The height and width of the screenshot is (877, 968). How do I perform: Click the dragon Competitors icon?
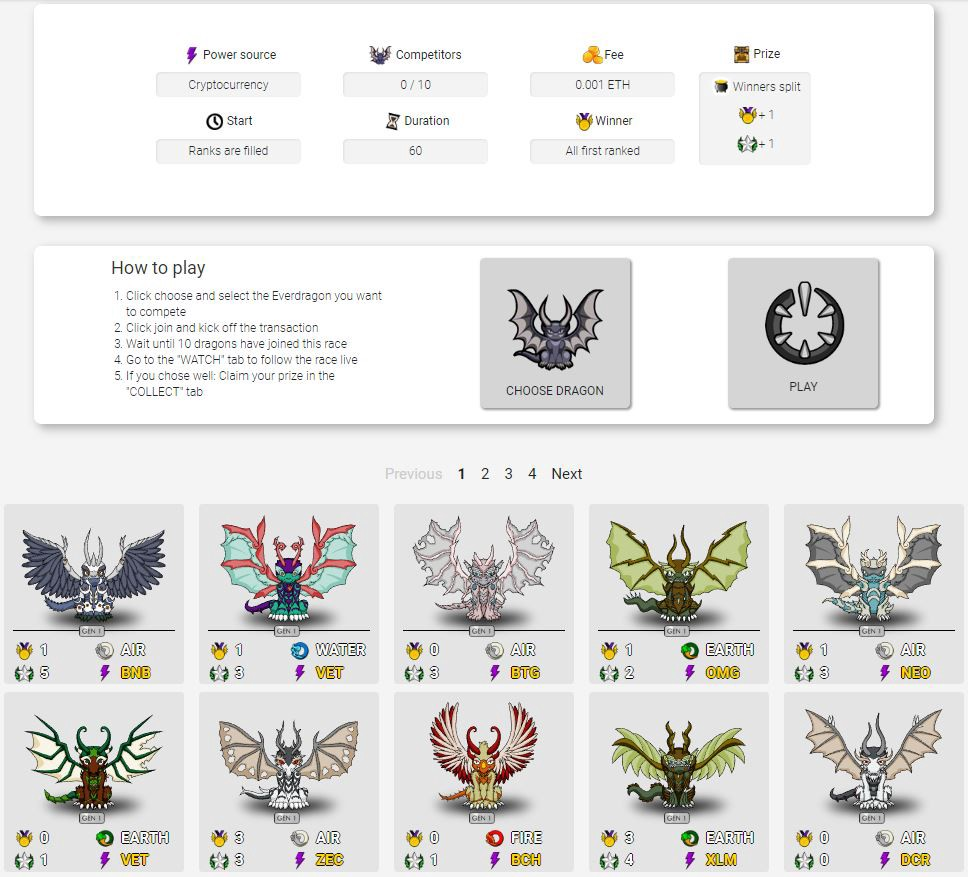point(380,54)
